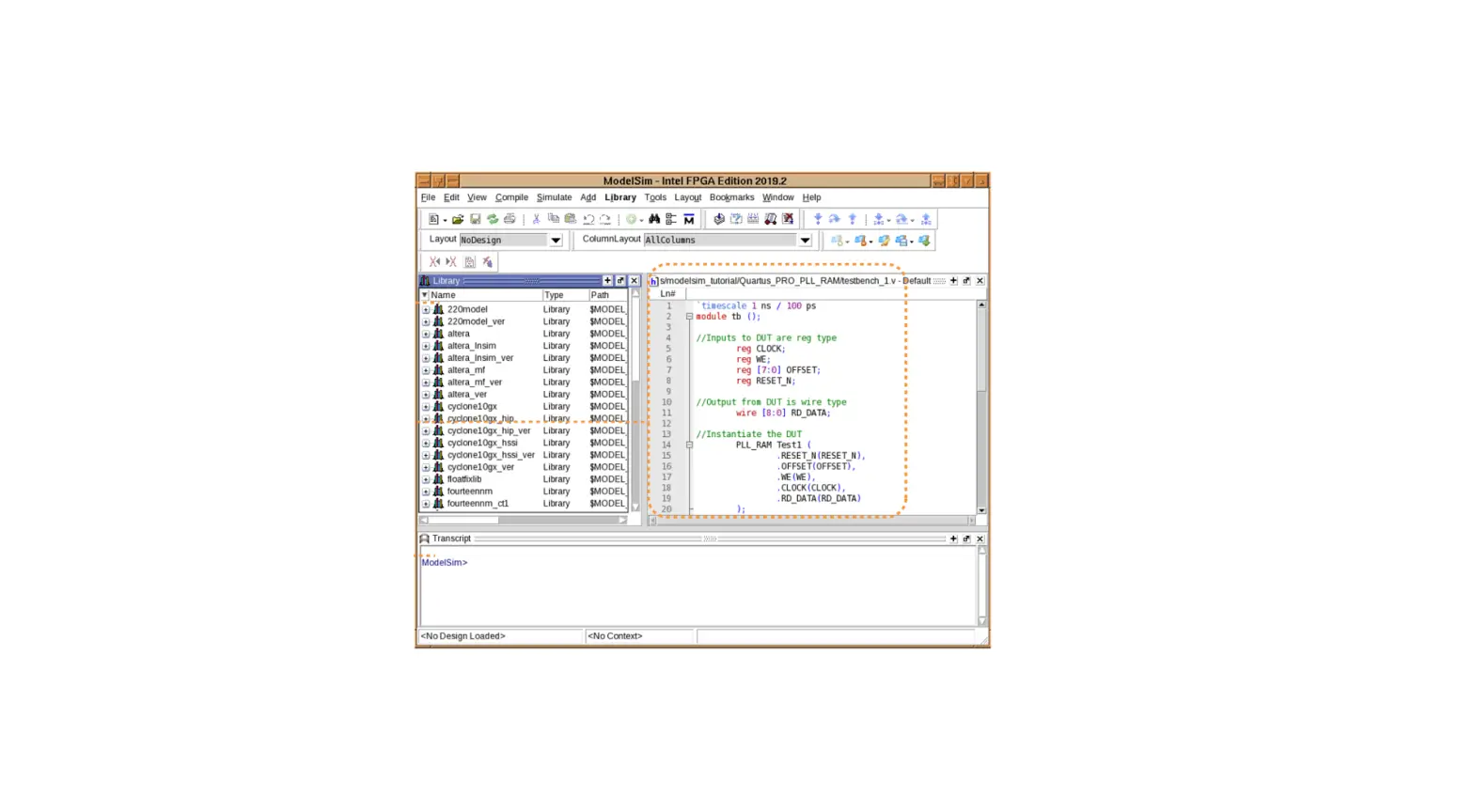The width and height of the screenshot is (1474, 812).
Task: Select the altera_ver library row
Action: click(x=525, y=395)
